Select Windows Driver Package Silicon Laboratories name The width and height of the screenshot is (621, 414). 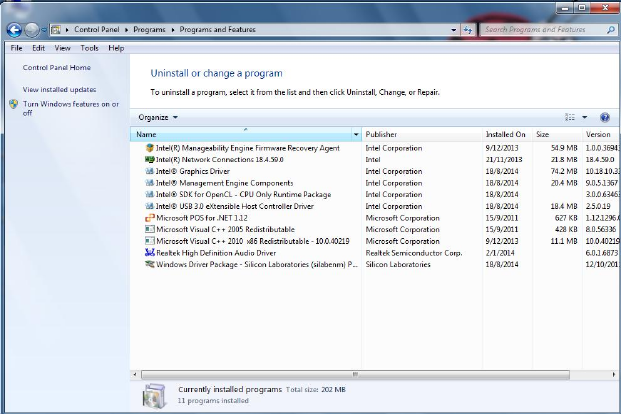point(257,264)
